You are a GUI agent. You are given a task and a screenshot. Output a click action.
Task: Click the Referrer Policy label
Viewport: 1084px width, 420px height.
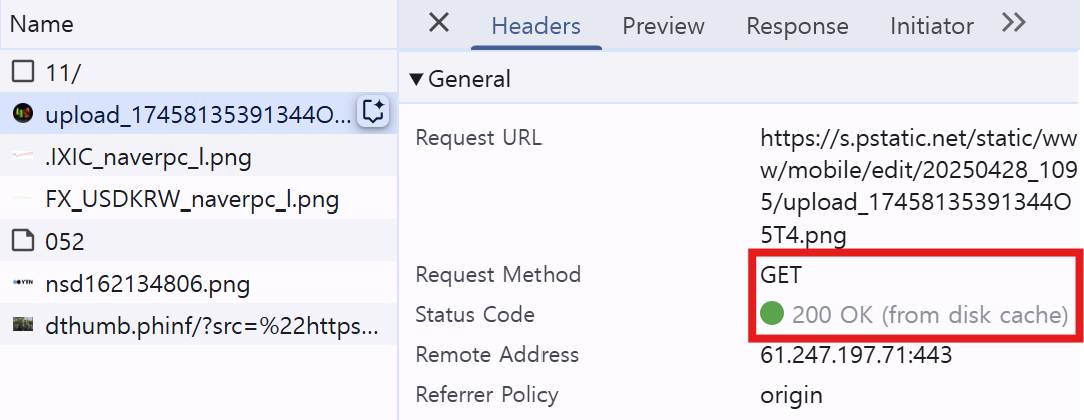[487, 394]
